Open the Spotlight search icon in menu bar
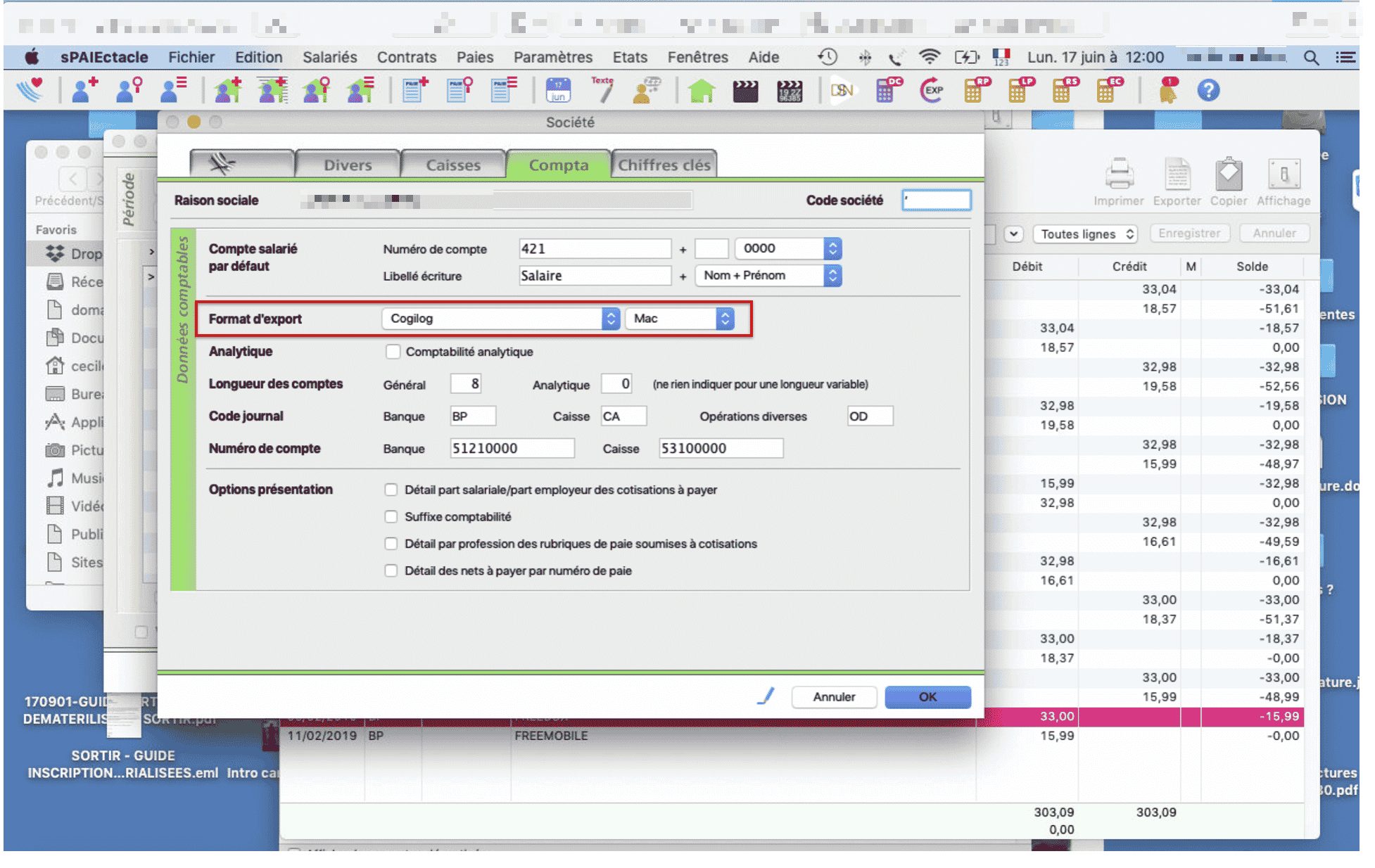 1310,57
